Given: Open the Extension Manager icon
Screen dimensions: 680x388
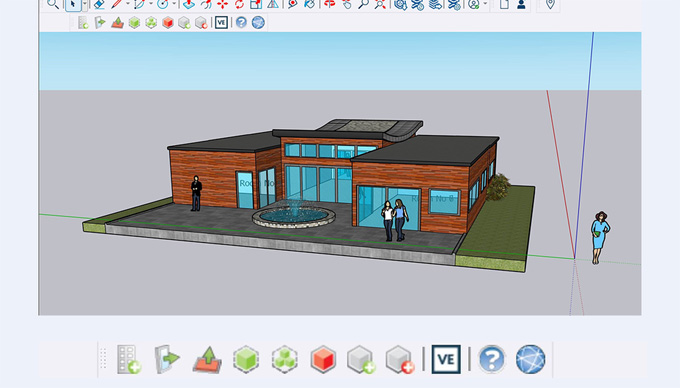Looking at the screenshot, I should [454, 4].
